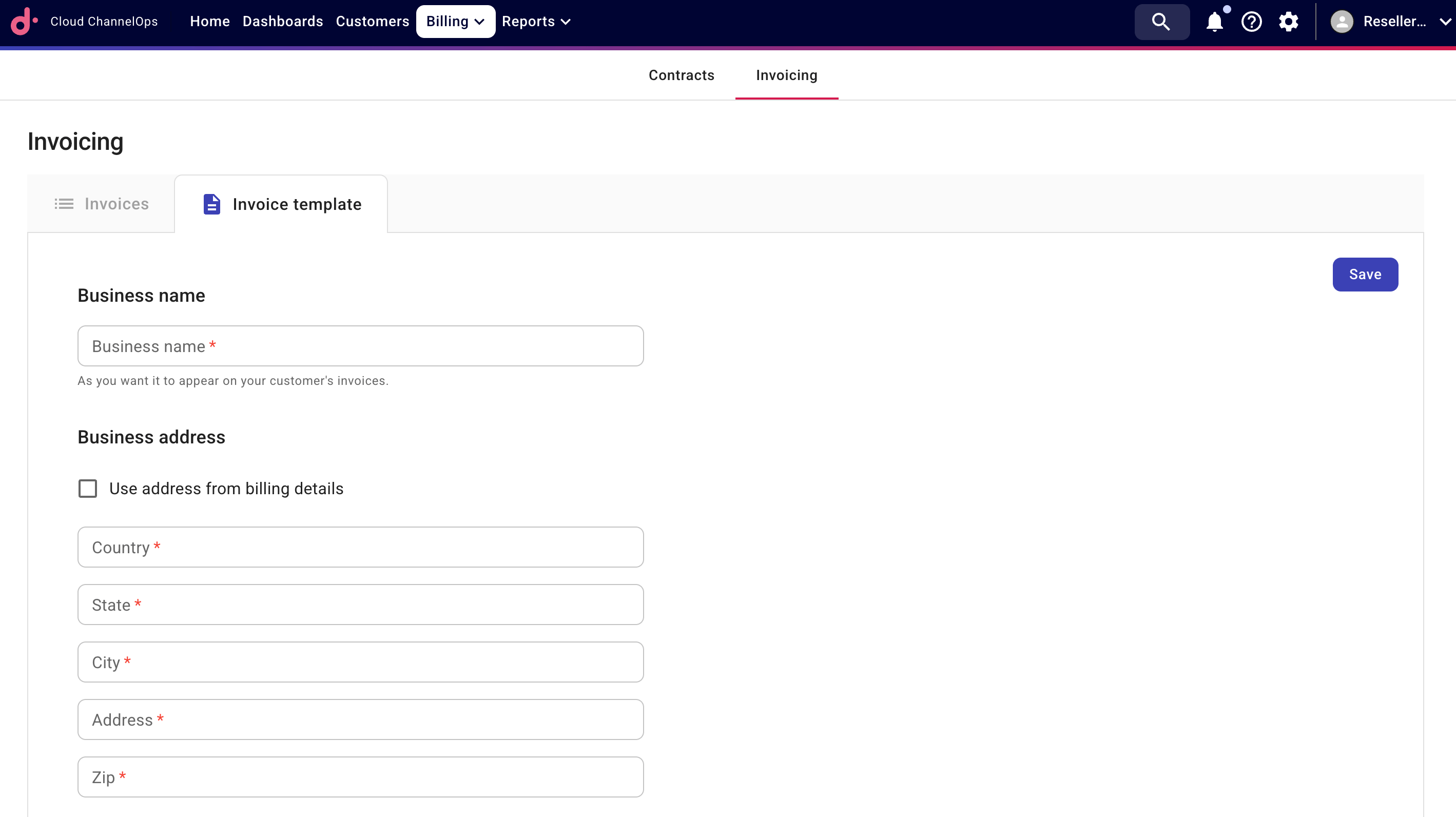The height and width of the screenshot is (817, 1456).
Task: Click the Zip input field
Action: click(360, 777)
